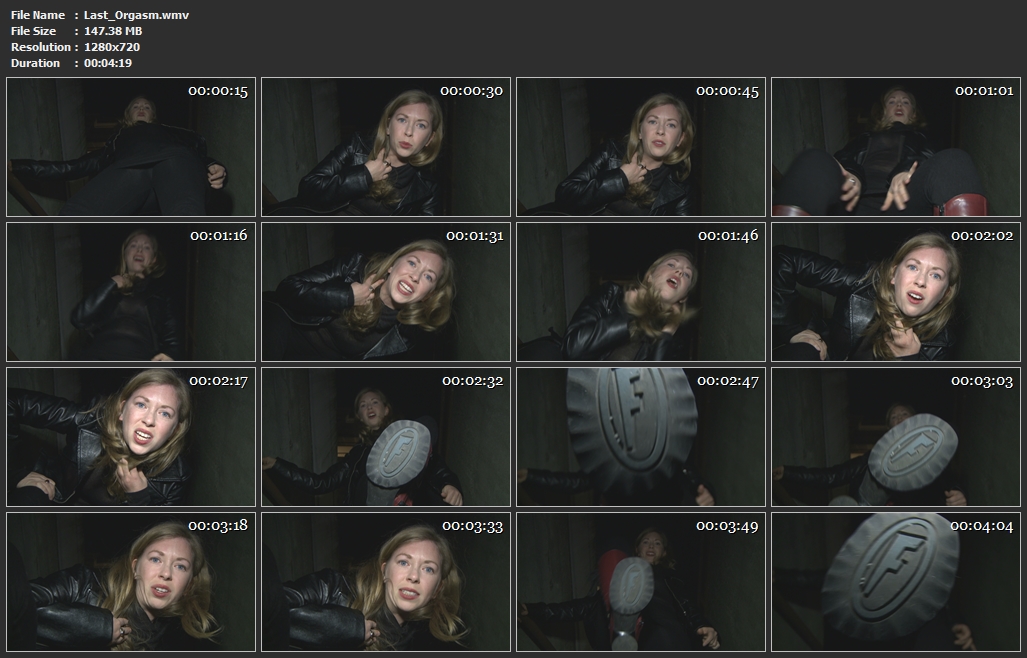Open the boot sole close-up at 00:02:47
This screenshot has width=1027, height=658.
641,437
